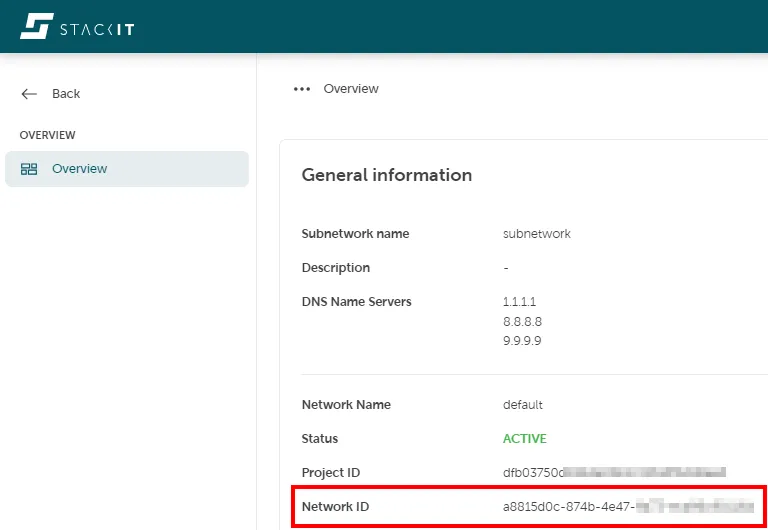The height and width of the screenshot is (530, 768).
Task: Click the STACKIT logo icon
Action: pos(36,27)
